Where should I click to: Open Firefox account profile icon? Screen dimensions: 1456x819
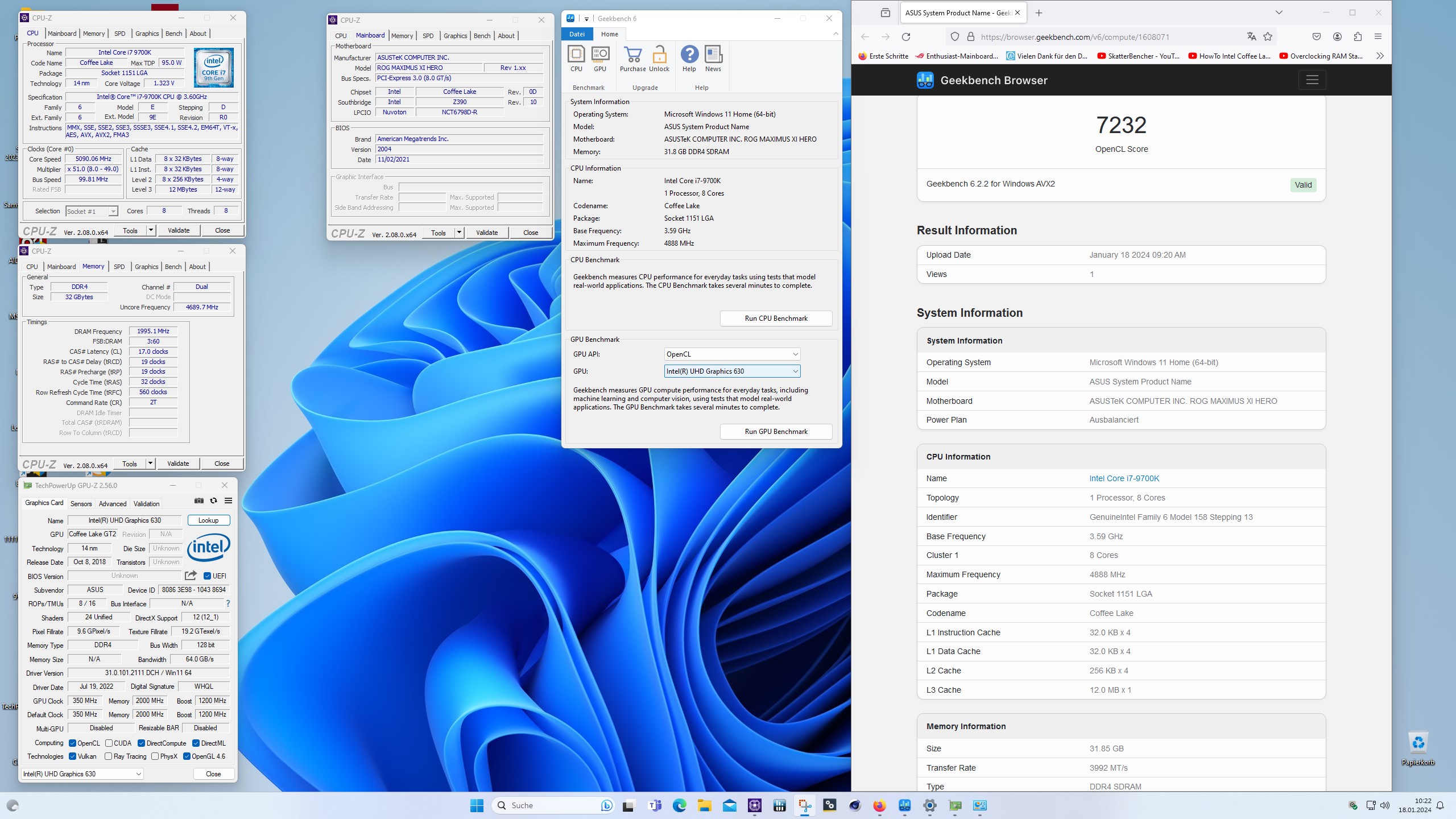[x=1337, y=37]
